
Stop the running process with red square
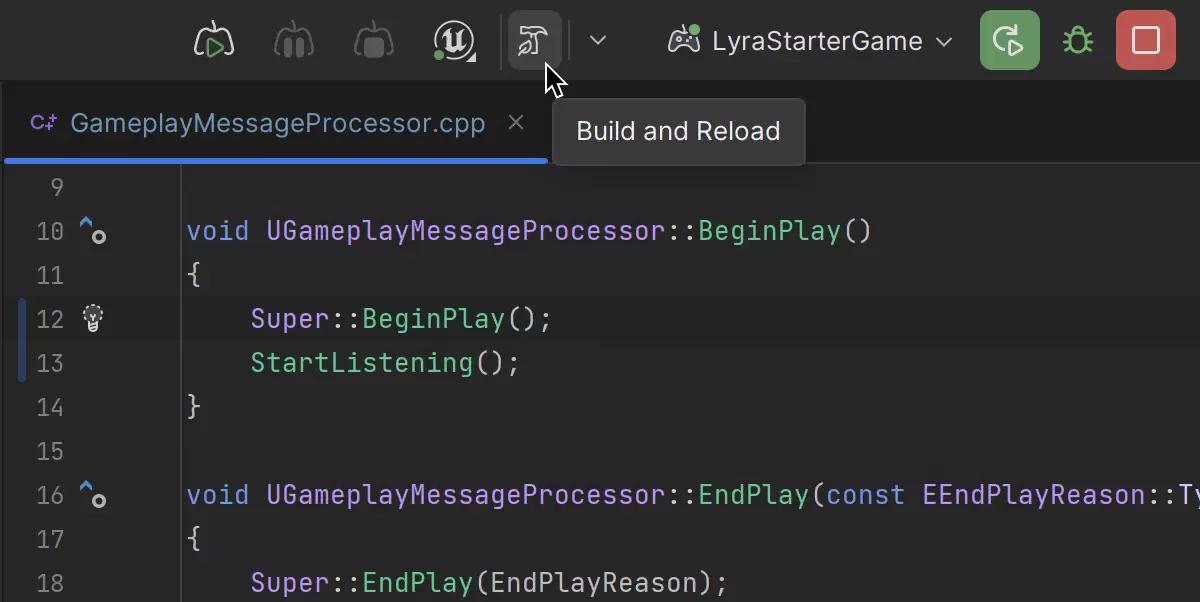point(1145,41)
